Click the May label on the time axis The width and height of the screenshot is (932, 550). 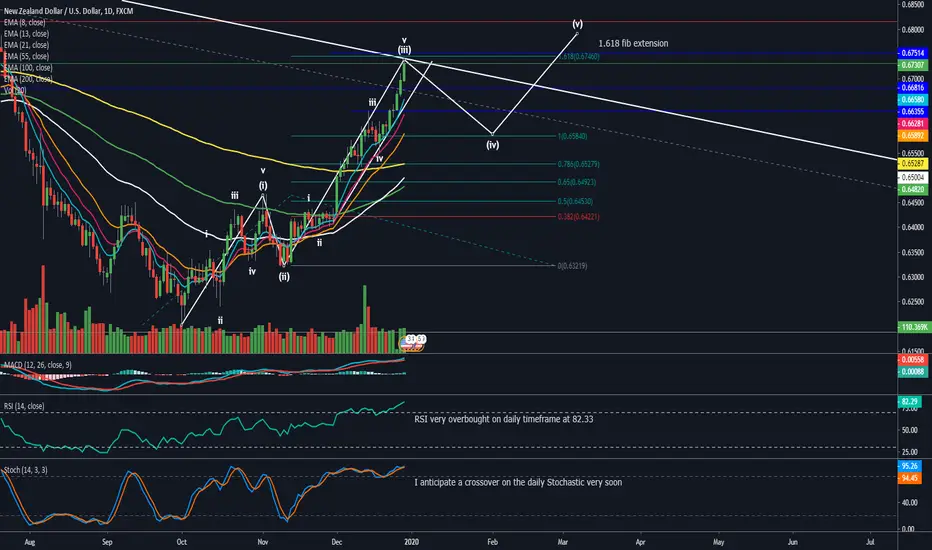[718, 542]
